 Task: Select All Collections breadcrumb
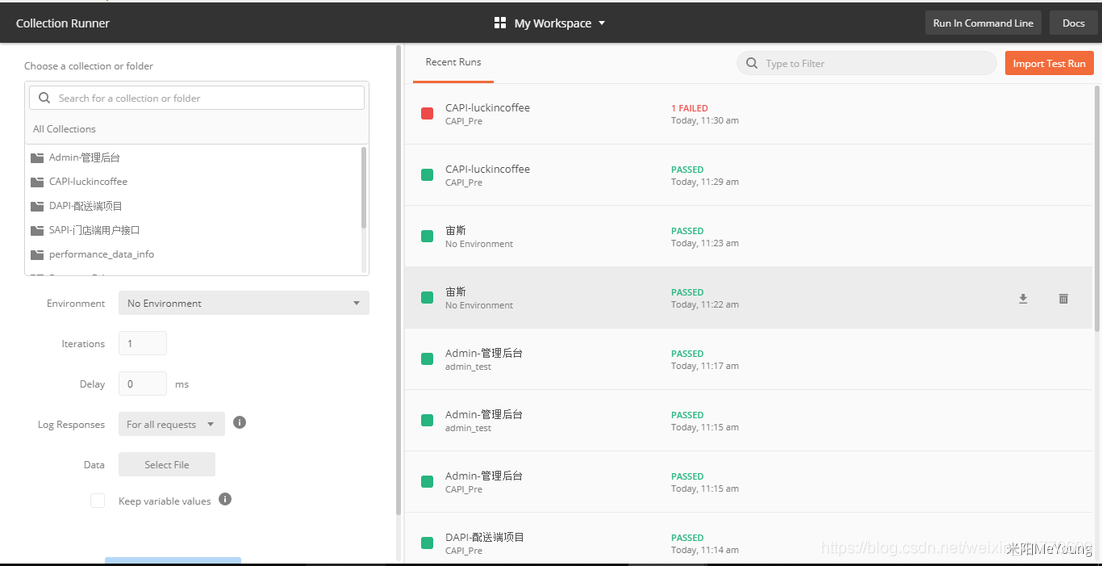pos(64,129)
